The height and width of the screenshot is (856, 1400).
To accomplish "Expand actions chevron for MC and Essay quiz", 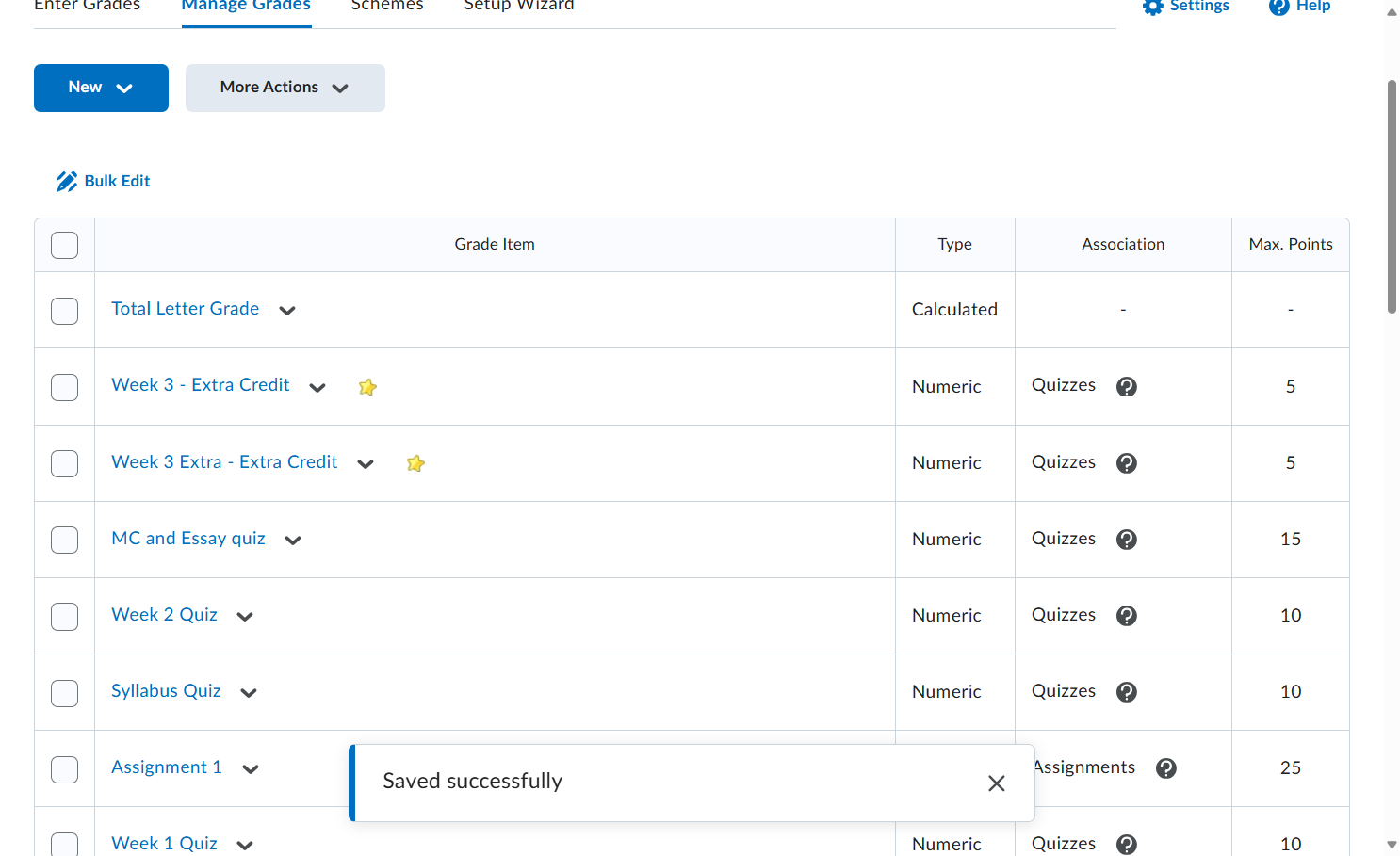I will 293,540.
